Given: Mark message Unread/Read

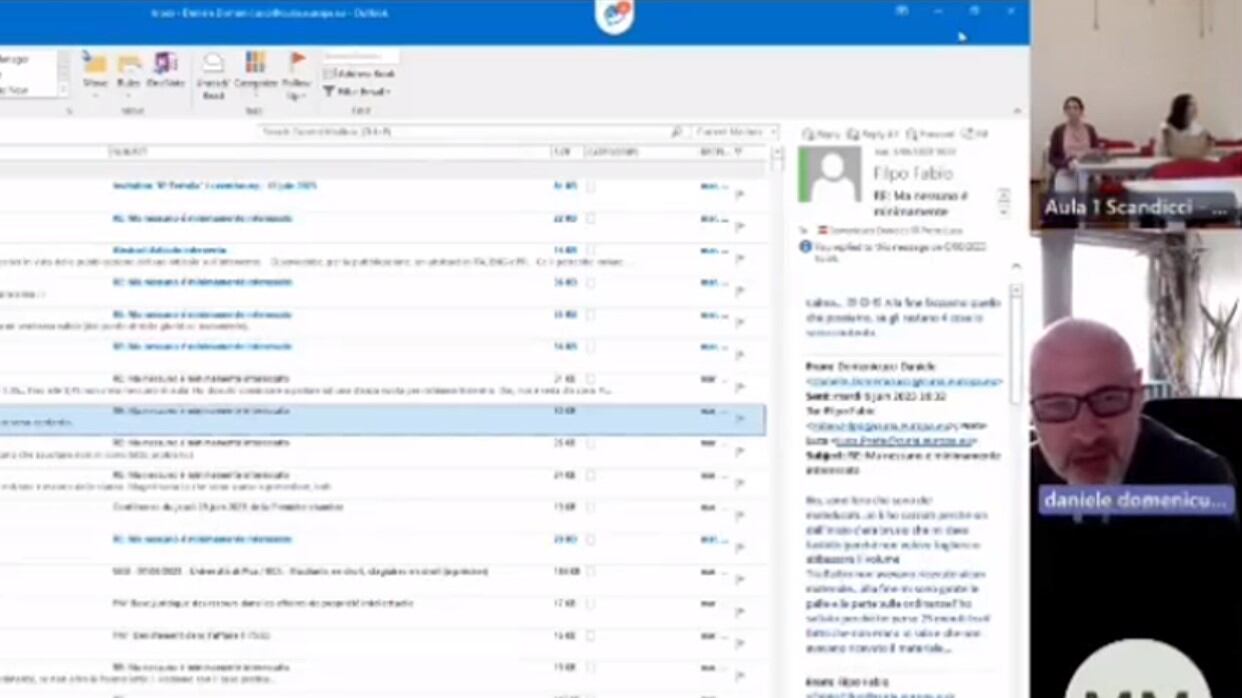Looking at the screenshot, I should click(213, 76).
